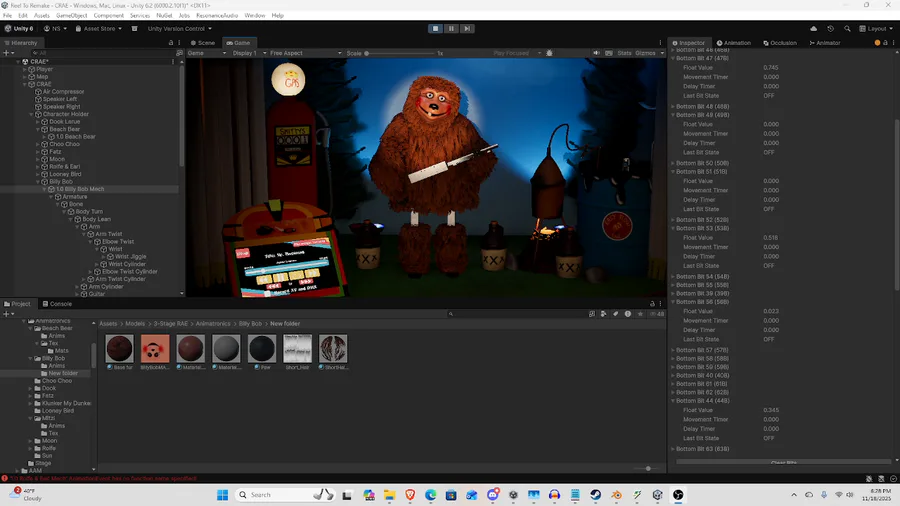This screenshot has height=506, width=900.
Task: Select the BillyBobMA material thumbnail
Action: click(x=153, y=349)
